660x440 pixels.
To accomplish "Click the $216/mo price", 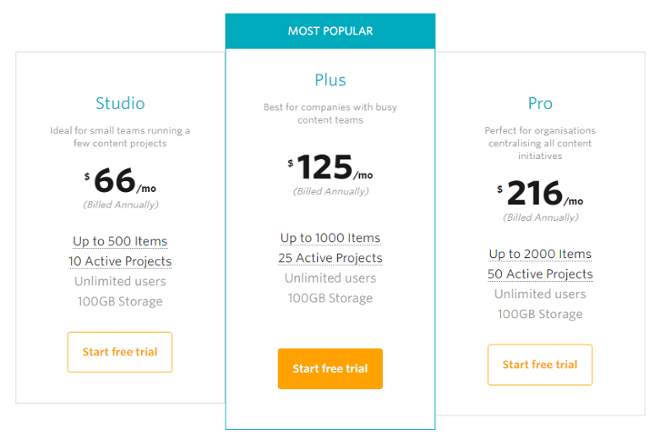I will [540, 193].
